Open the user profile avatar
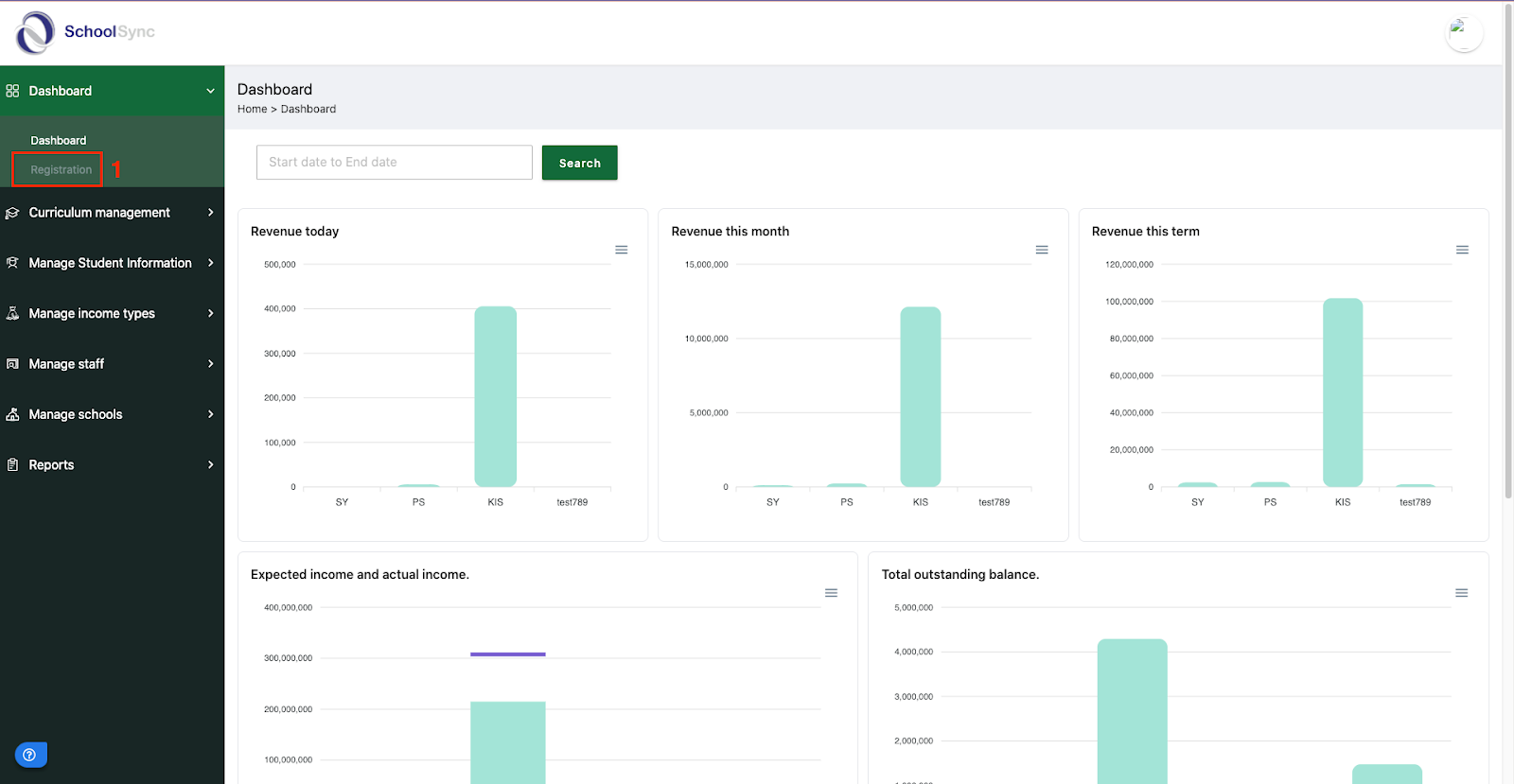 click(1464, 33)
